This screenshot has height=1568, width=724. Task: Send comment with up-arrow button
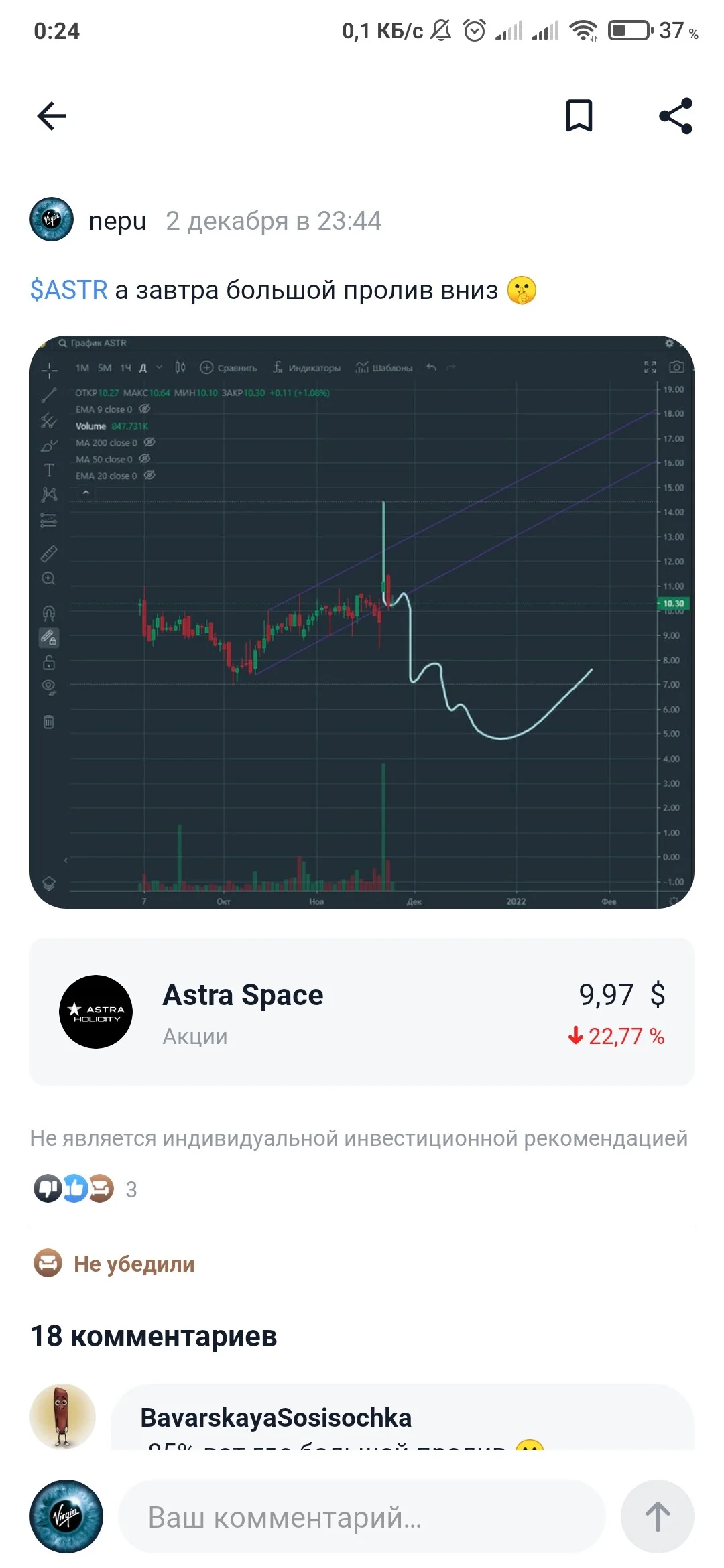pos(657,1516)
